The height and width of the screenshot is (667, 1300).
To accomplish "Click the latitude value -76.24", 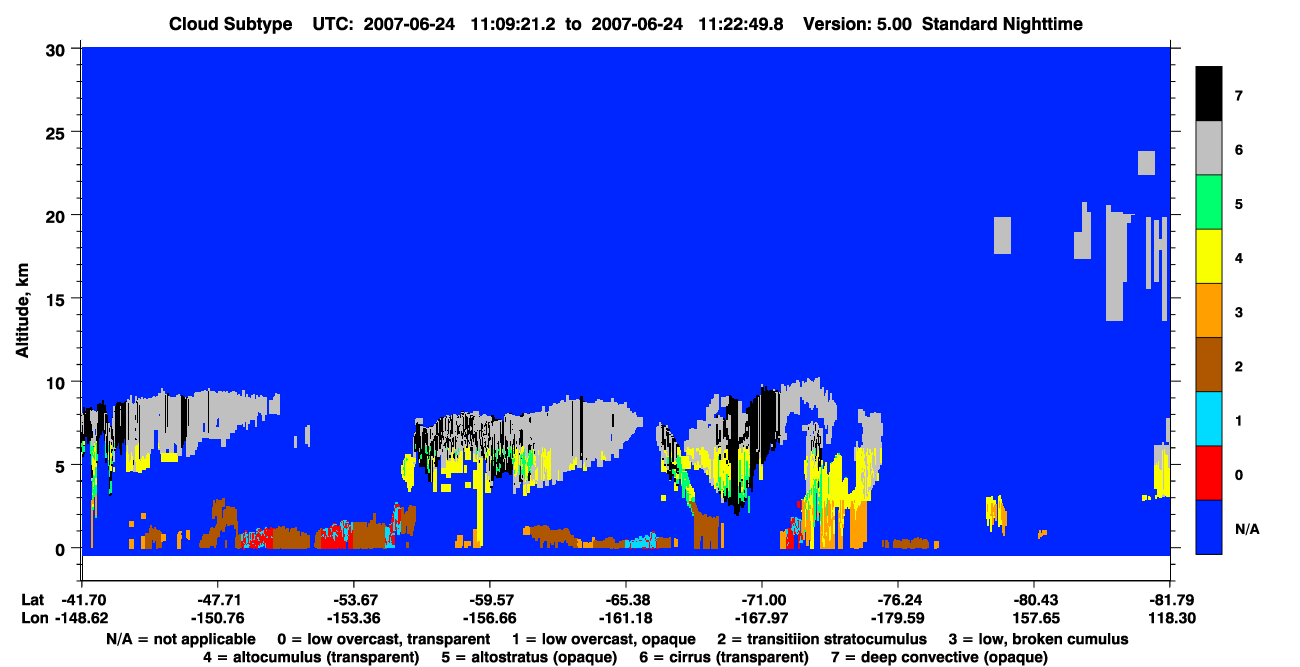I will point(897,600).
